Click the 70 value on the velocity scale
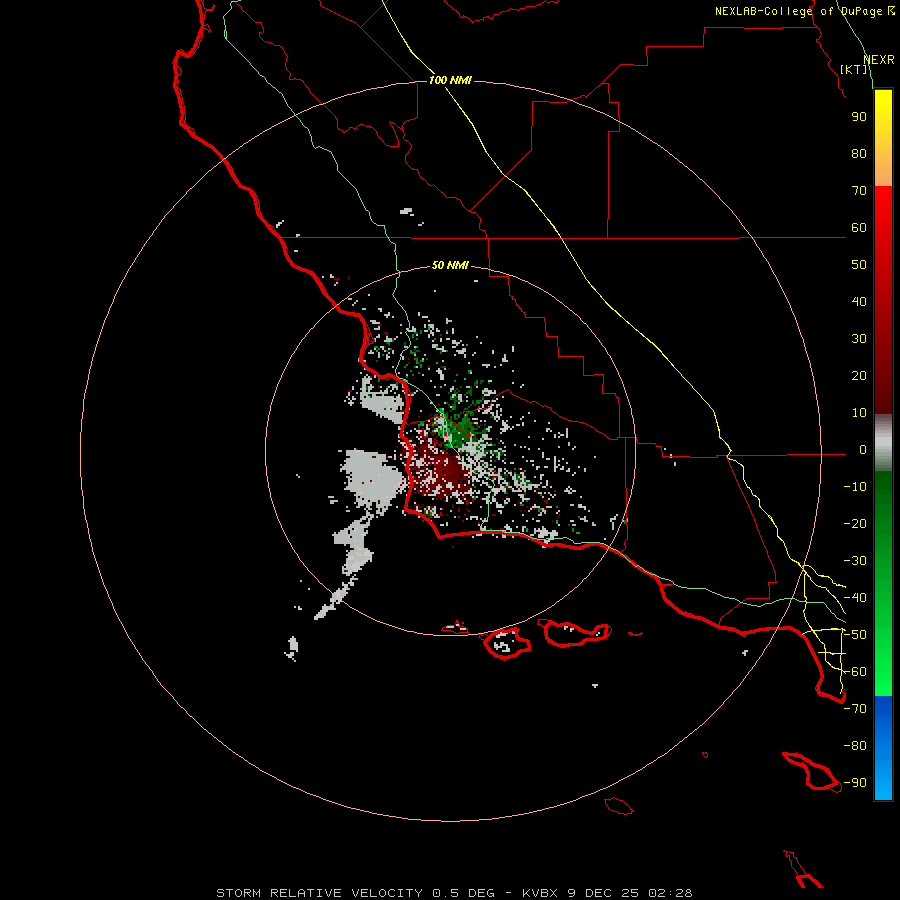Screen dimensions: 900x900 pos(859,191)
